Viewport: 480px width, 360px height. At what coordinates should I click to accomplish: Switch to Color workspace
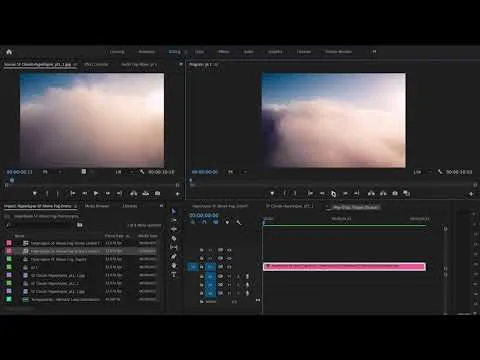click(200, 52)
